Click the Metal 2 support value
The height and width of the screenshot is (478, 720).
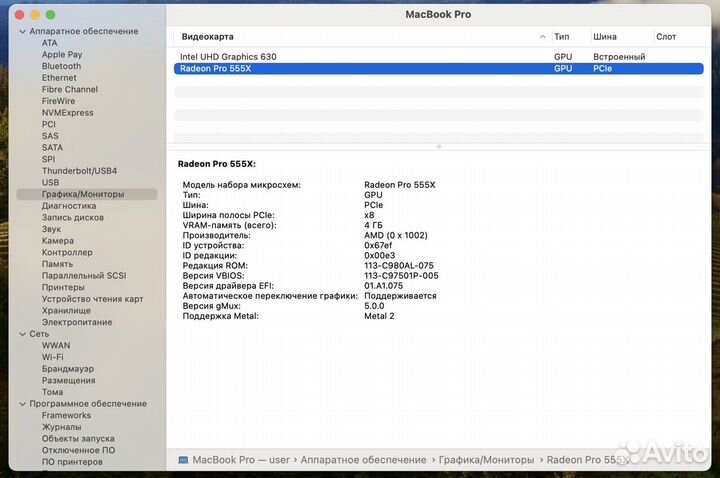[x=379, y=316]
